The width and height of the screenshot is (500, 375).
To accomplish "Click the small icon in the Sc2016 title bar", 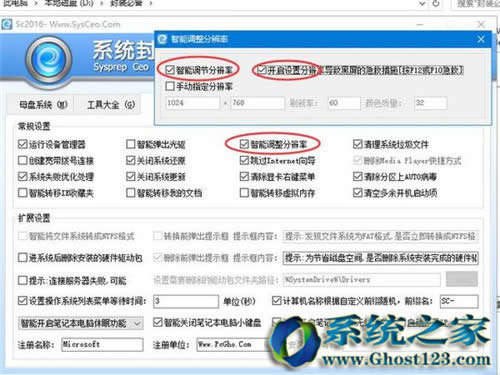I will (7, 24).
